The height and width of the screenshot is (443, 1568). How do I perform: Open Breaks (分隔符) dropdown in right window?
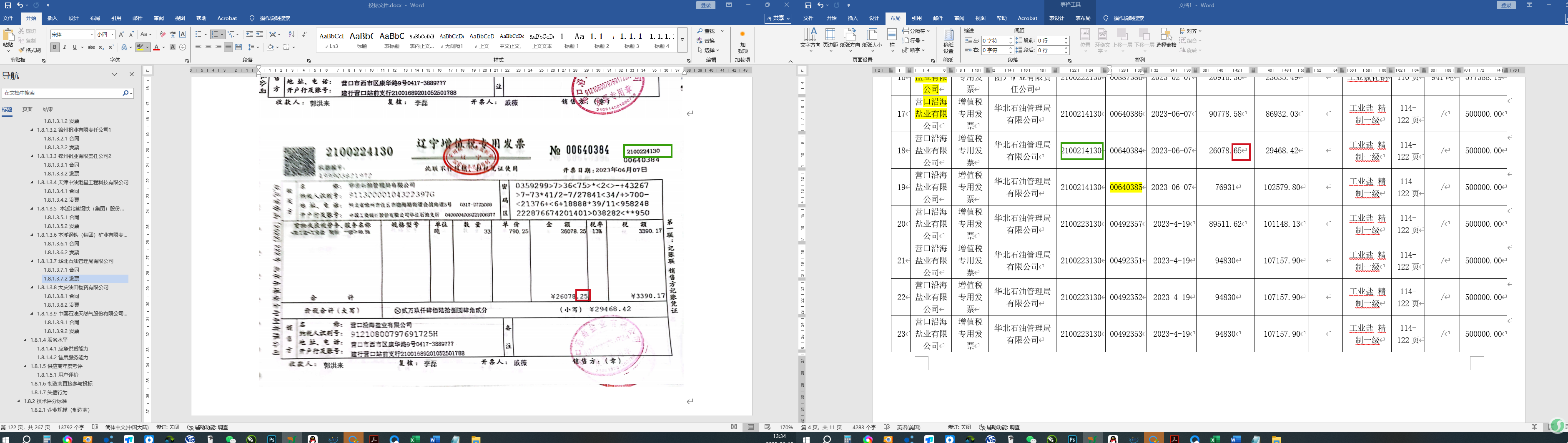(916, 31)
